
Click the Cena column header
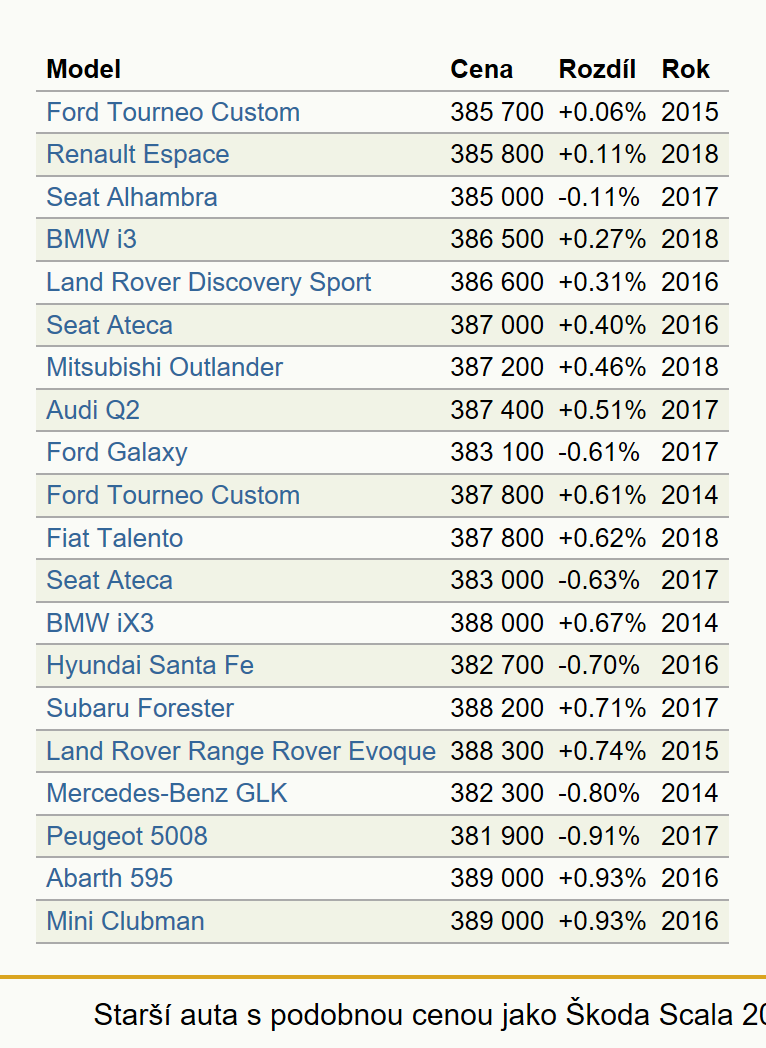(x=481, y=70)
